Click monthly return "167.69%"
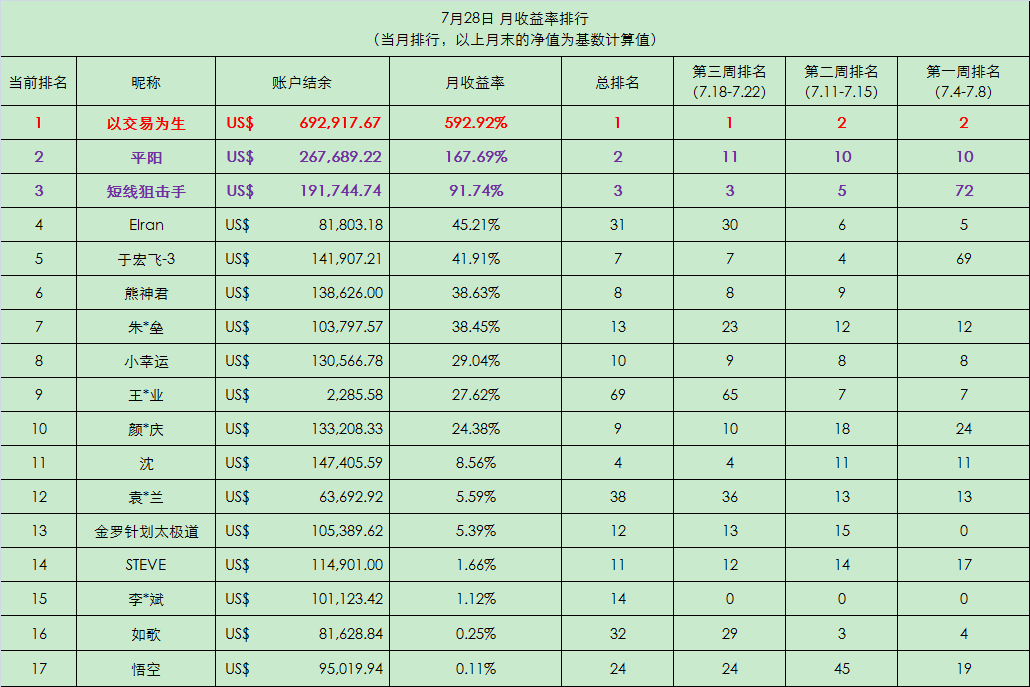 coord(476,157)
